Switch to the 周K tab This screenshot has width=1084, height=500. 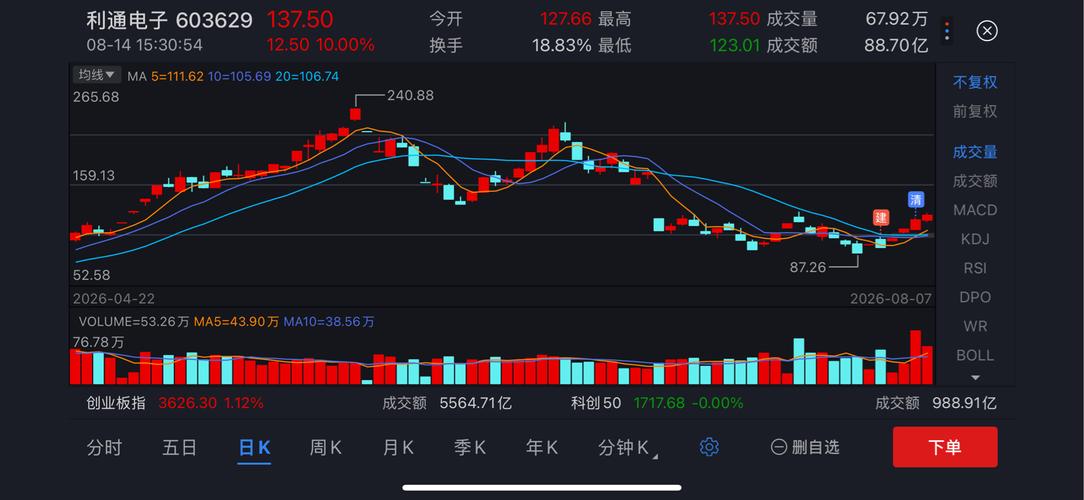coord(326,447)
